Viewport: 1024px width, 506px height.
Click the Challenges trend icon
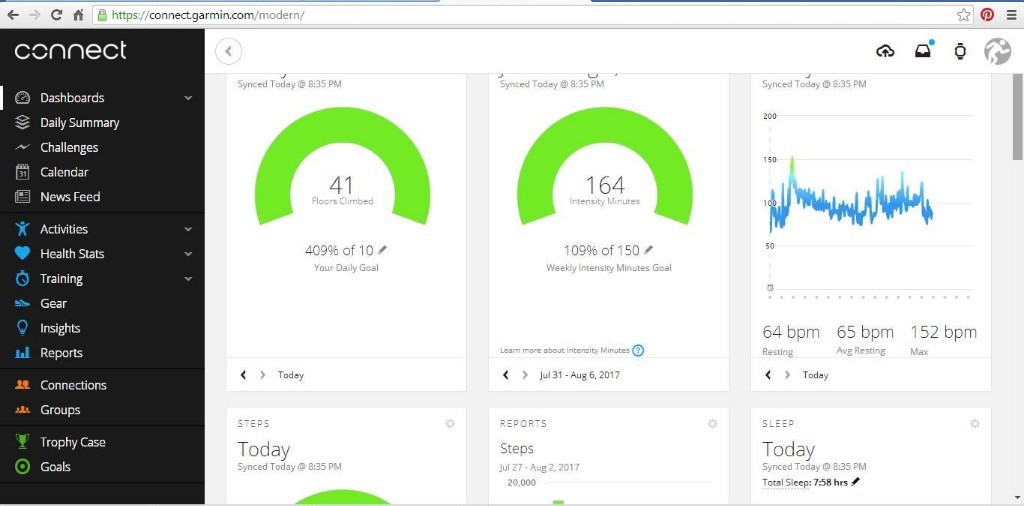point(23,148)
